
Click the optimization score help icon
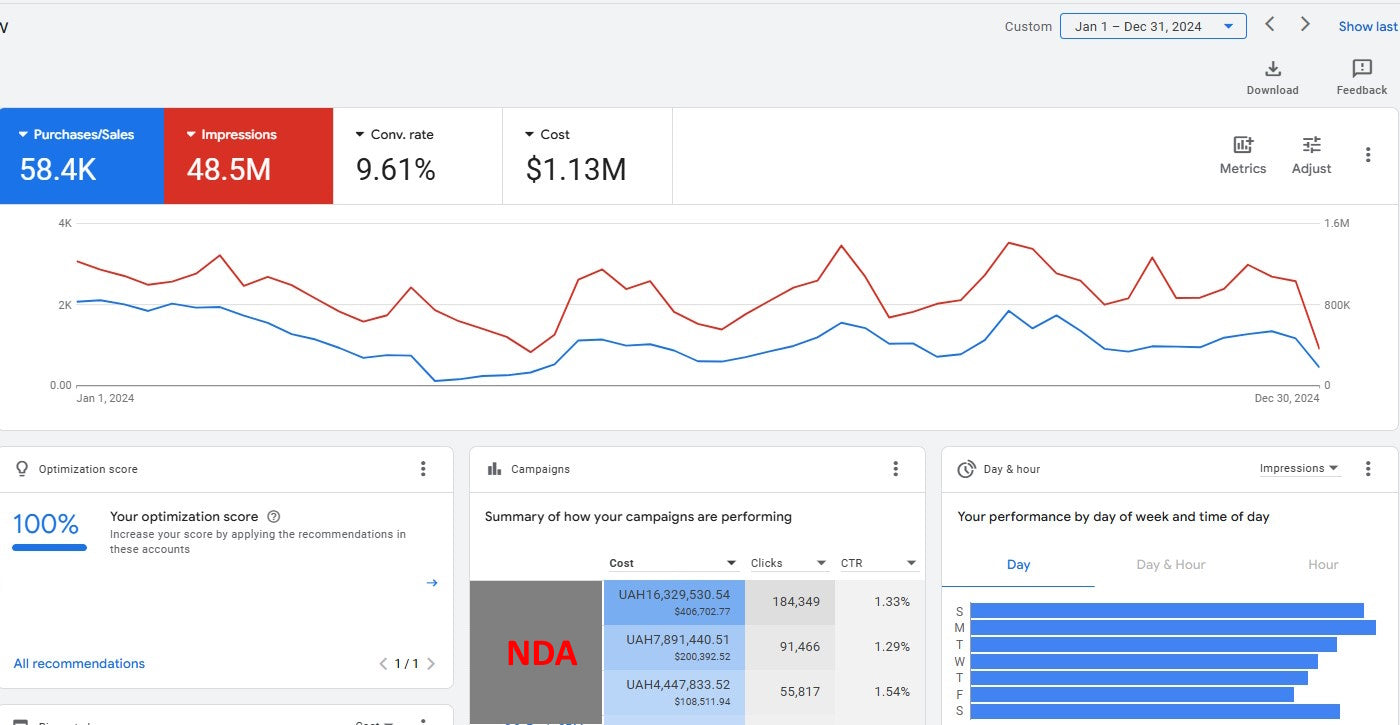tap(274, 517)
